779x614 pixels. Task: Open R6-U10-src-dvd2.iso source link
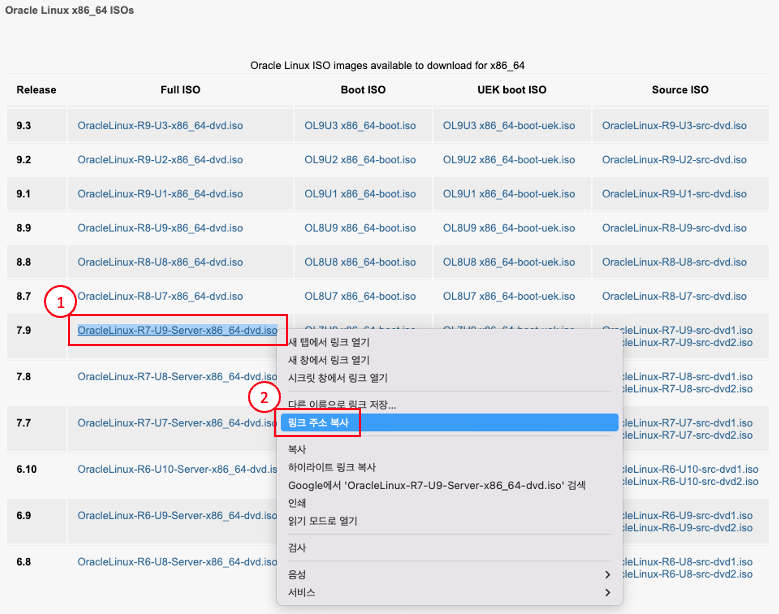[x=691, y=481]
